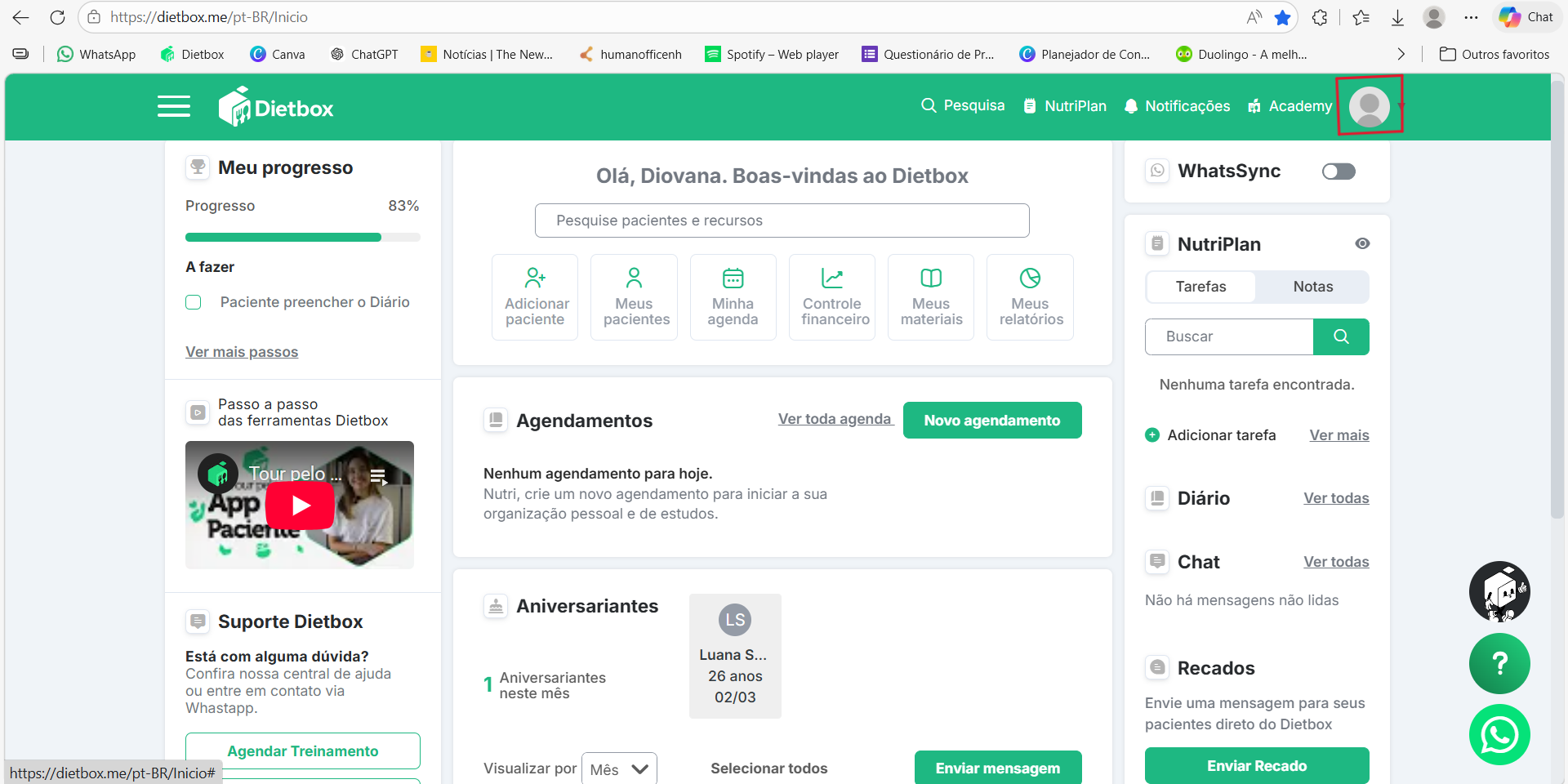
Task: Open the user profile avatar menu
Action: 1370,106
